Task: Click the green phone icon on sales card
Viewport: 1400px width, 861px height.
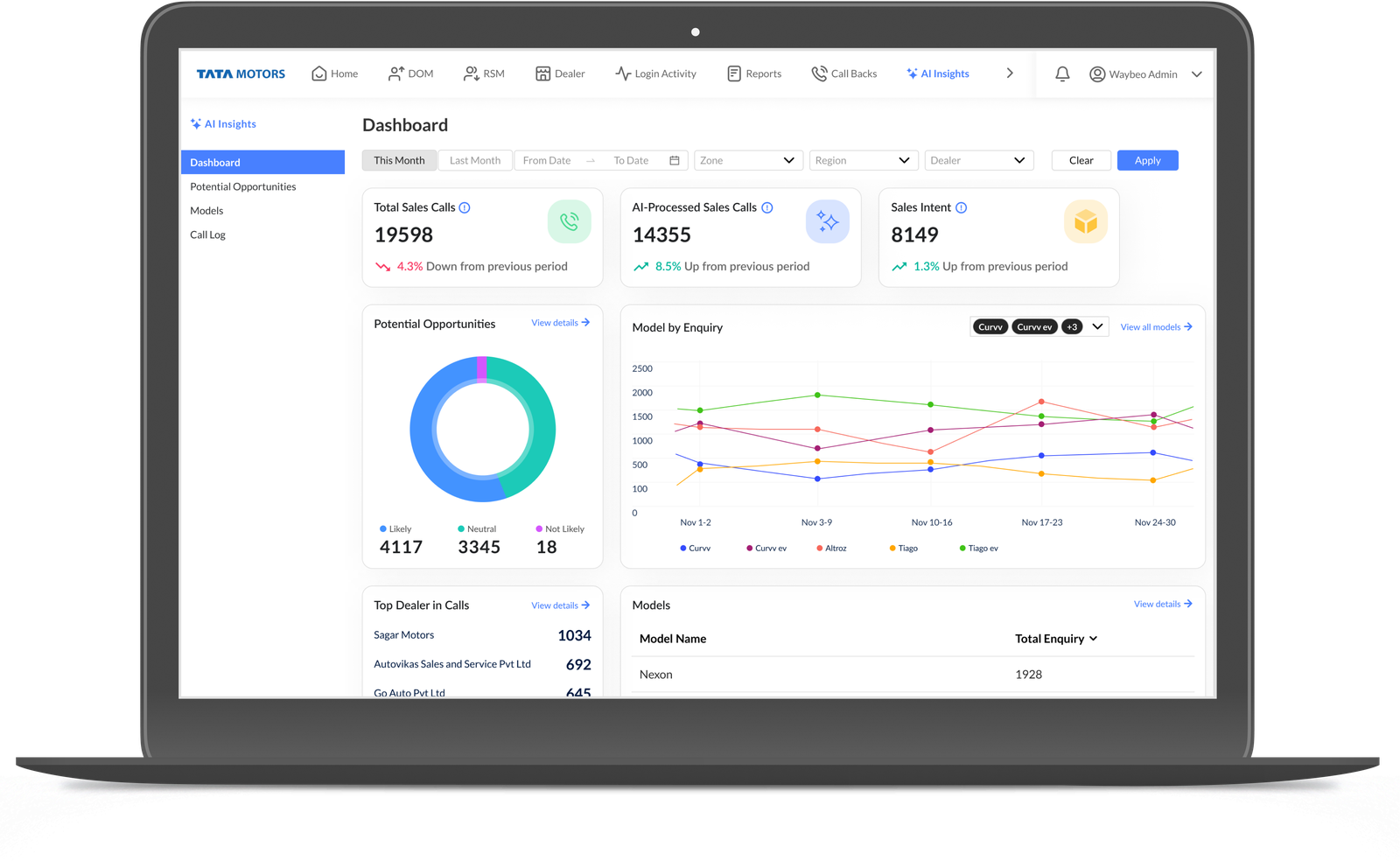Action: pos(569,222)
